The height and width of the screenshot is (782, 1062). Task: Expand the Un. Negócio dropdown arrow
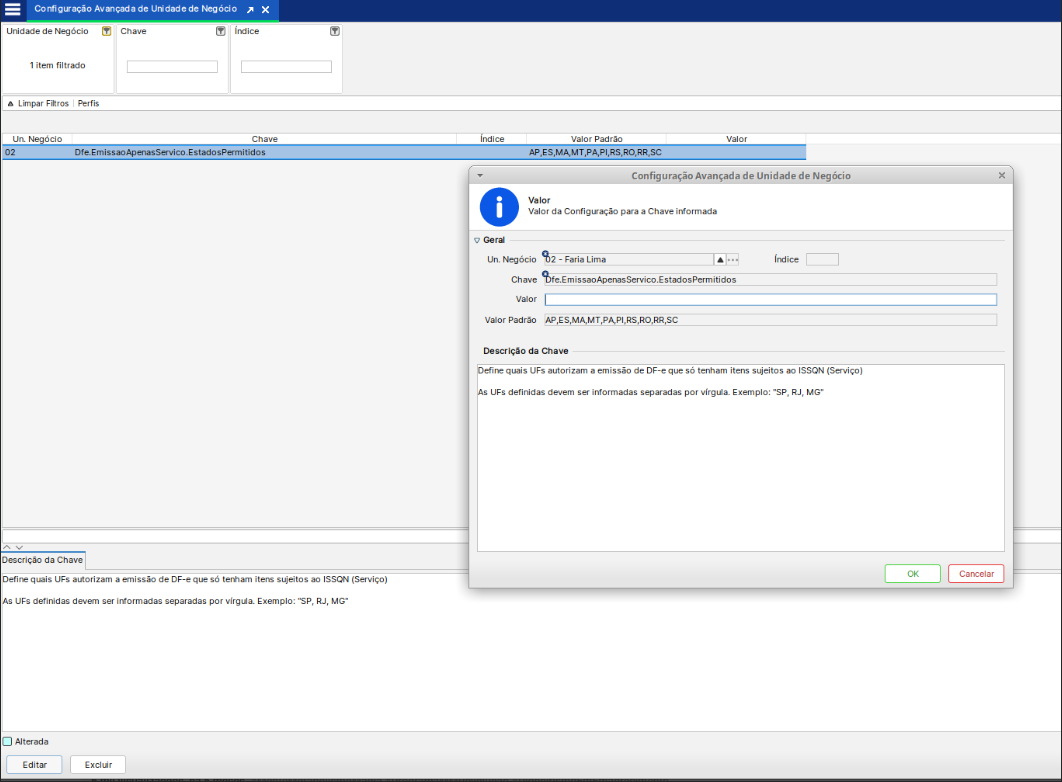[720, 260]
